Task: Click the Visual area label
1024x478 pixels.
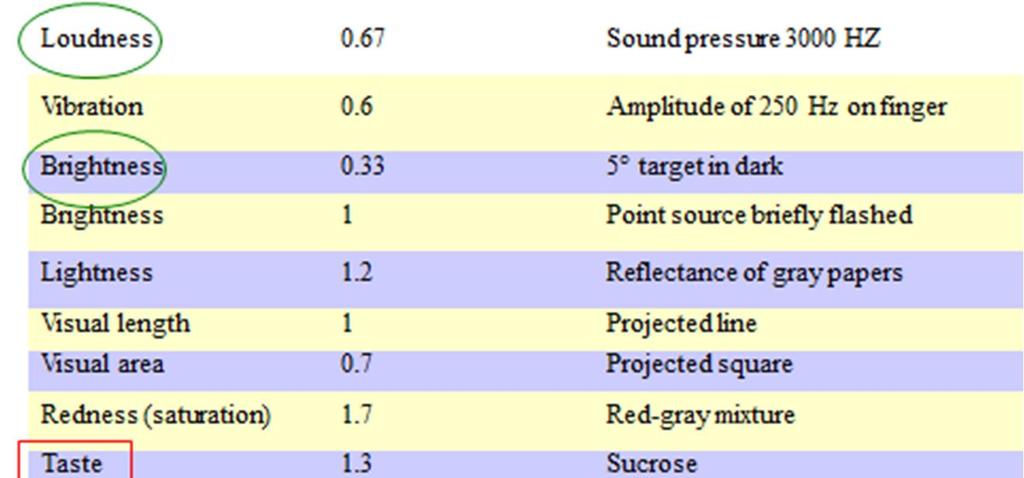Action: (x=102, y=364)
